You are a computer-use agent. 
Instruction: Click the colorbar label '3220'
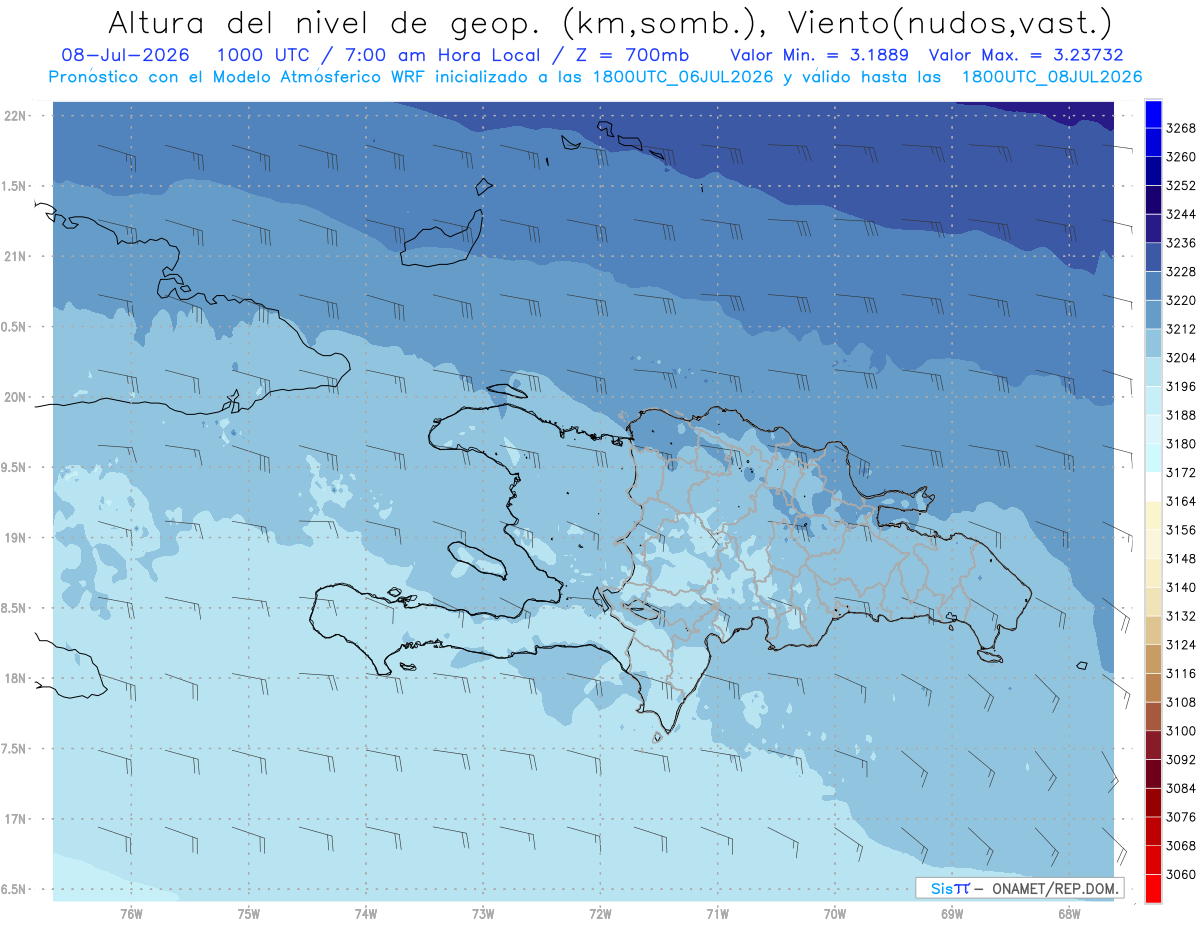[x=1181, y=300]
